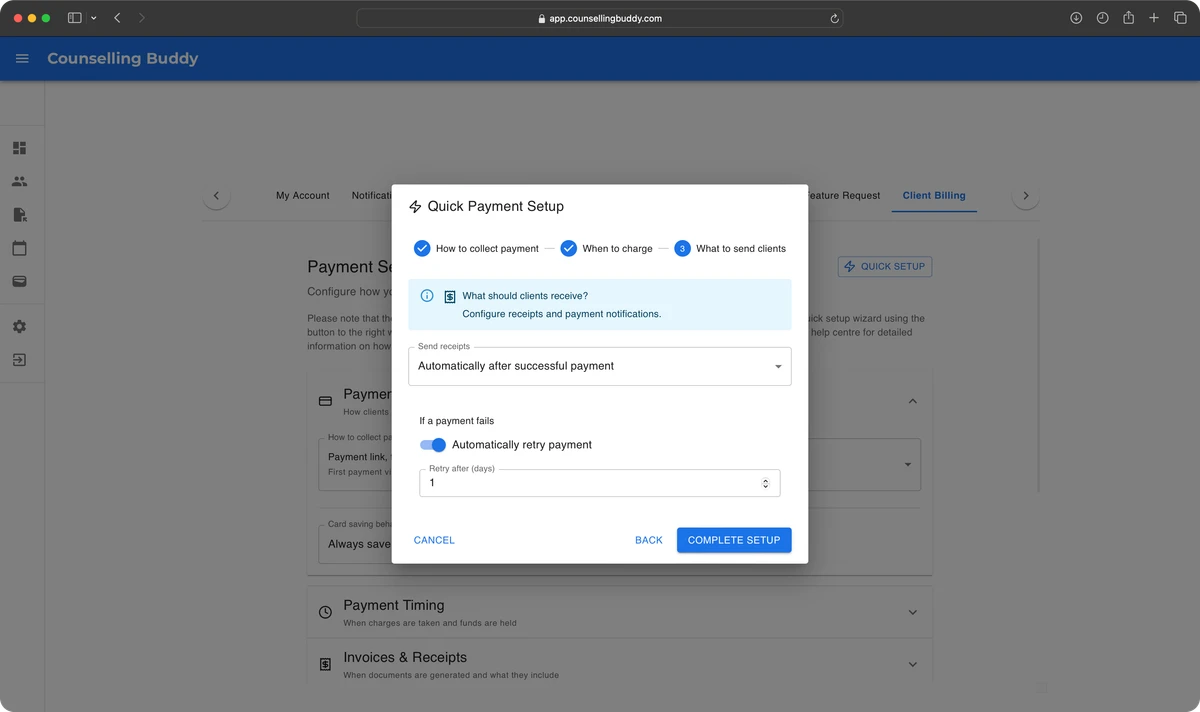Expand the Invoices & Receipts section
The height and width of the screenshot is (712, 1200).
click(619, 664)
